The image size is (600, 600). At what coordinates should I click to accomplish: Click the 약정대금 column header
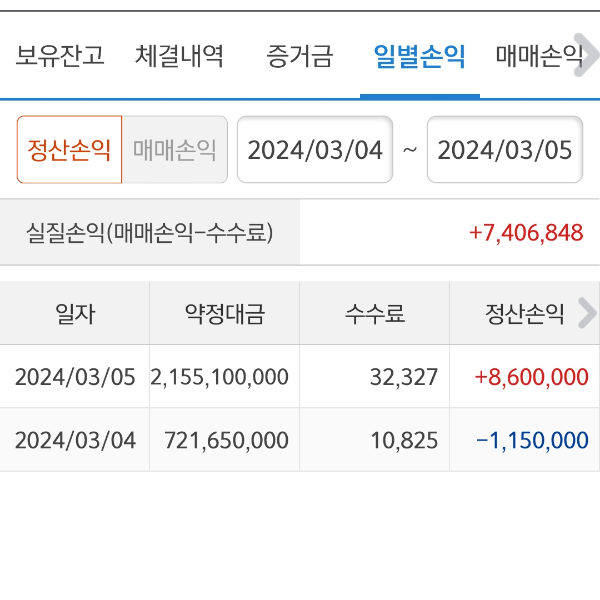pyautogui.click(x=225, y=314)
